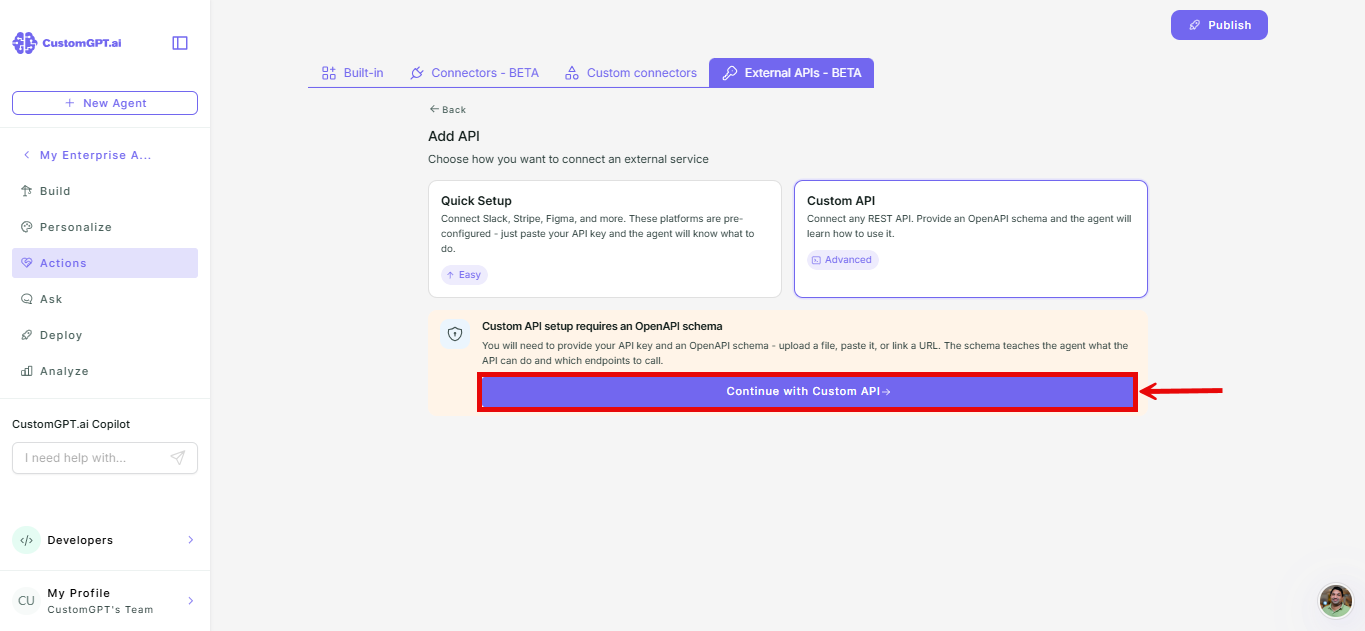The width and height of the screenshot is (1365, 631).
Task: Click Continue with Custom API button
Action: 807,392
